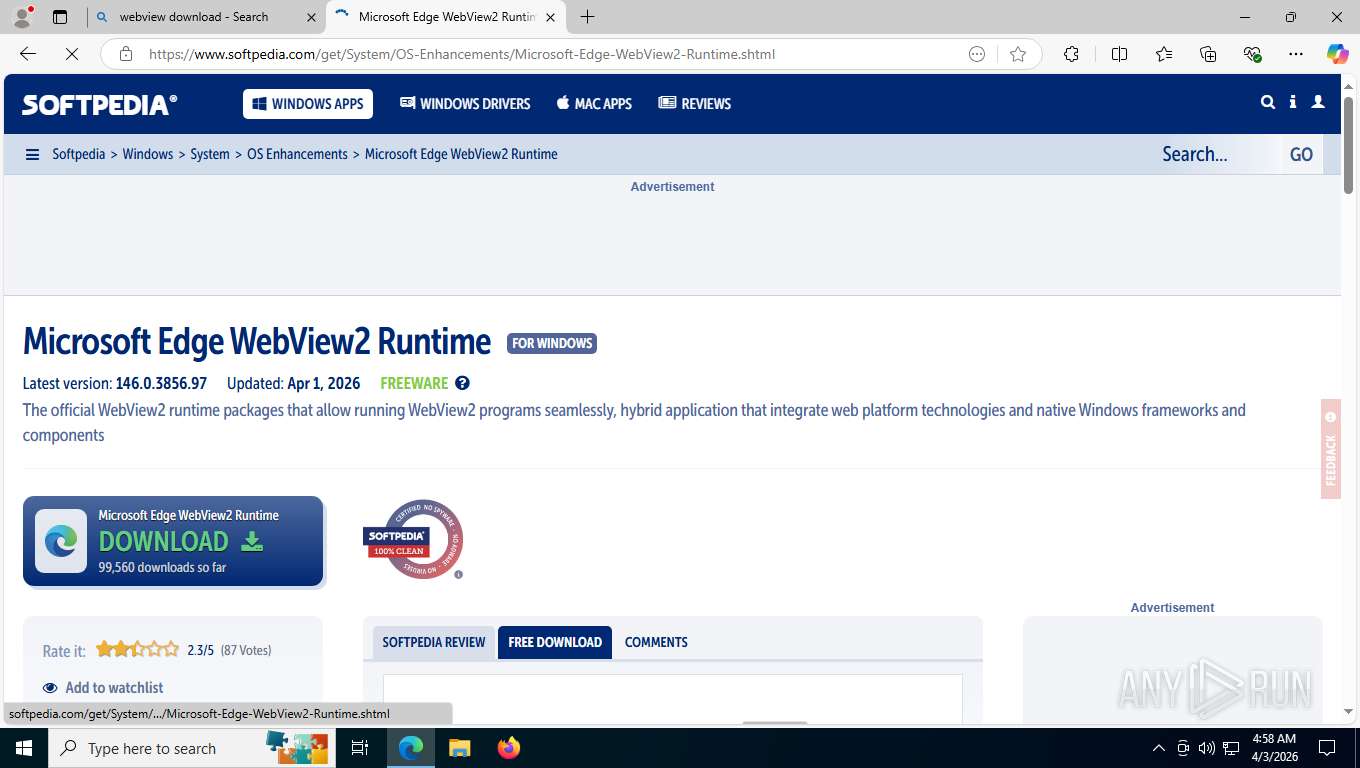Open Collections icon in toolbar

[x=1208, y=54]
